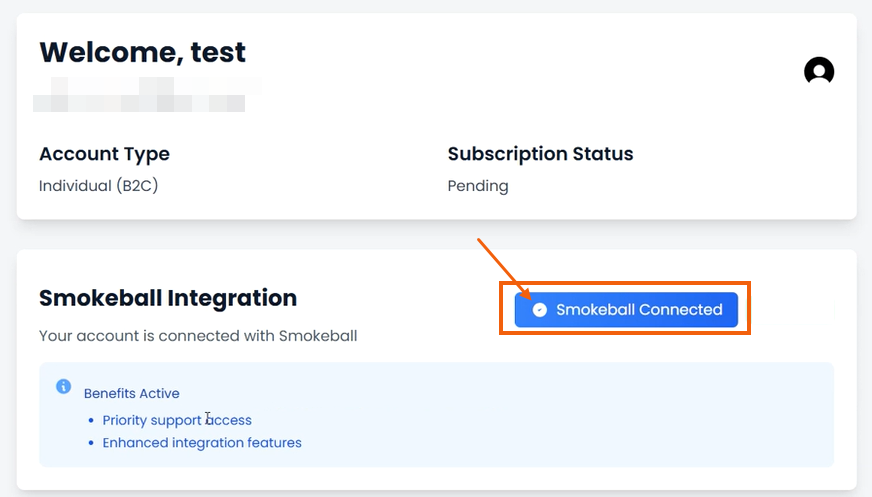
Task: Open the user profile avatar icon
Action: [819, 71]
